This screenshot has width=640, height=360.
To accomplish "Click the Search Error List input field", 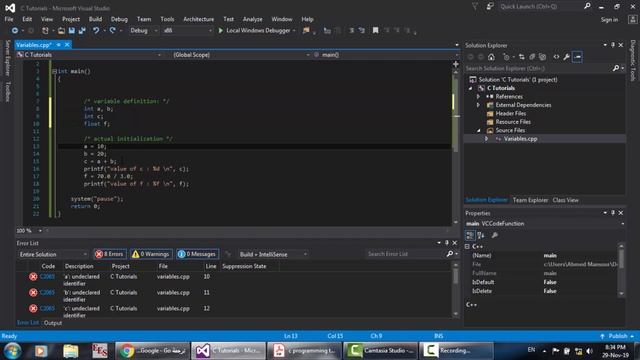I will 405,254.
